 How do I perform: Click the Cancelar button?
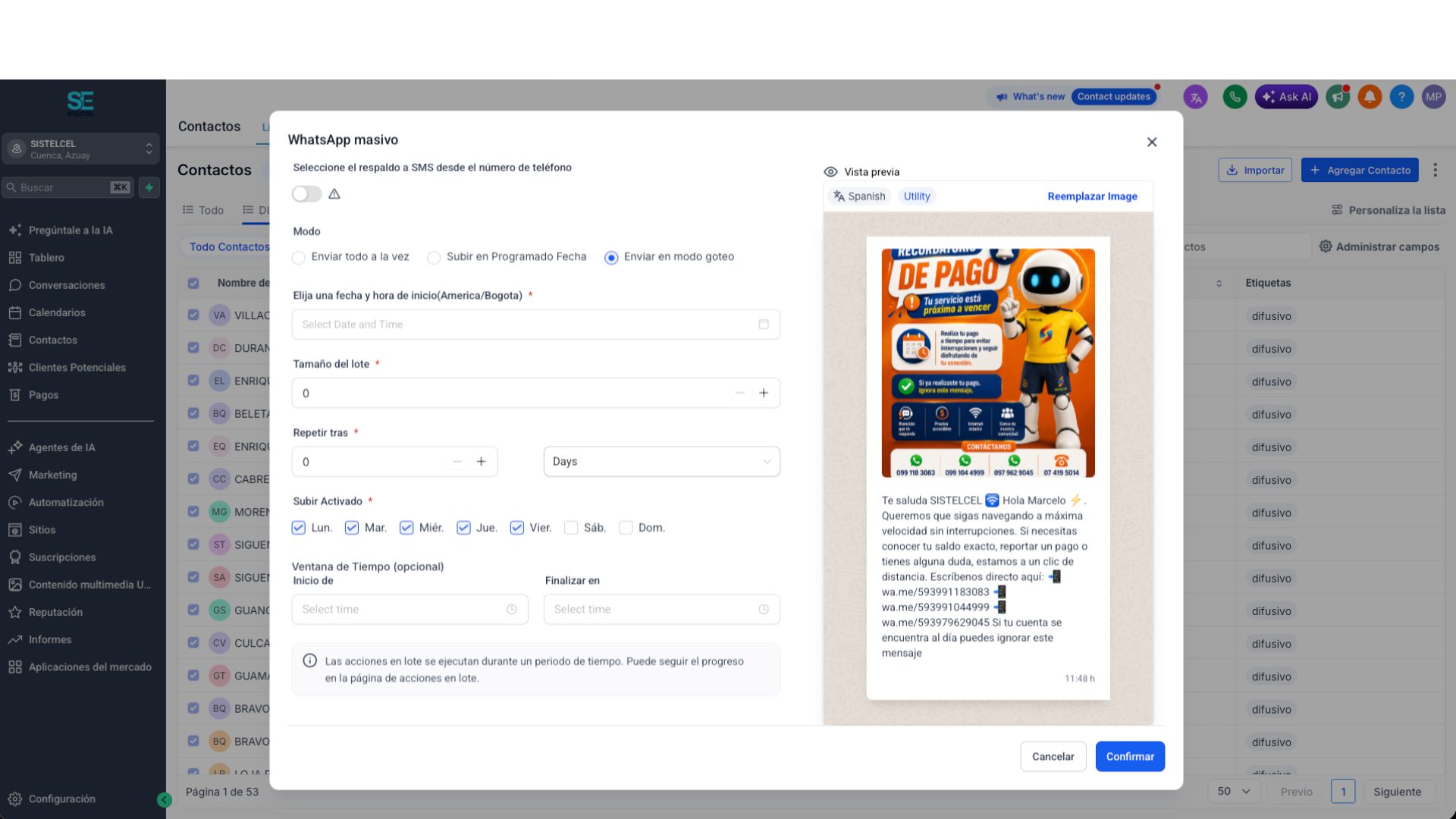[1053, 757]
